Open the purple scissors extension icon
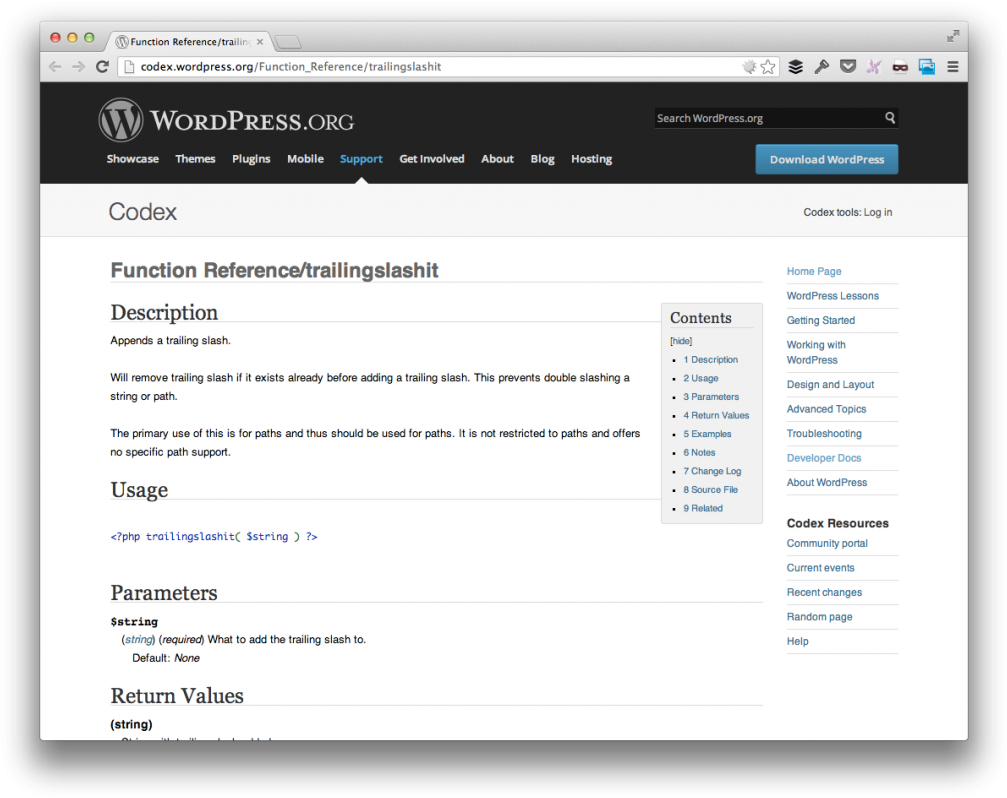Screen dimensions: 1007x798 (874, 66)
